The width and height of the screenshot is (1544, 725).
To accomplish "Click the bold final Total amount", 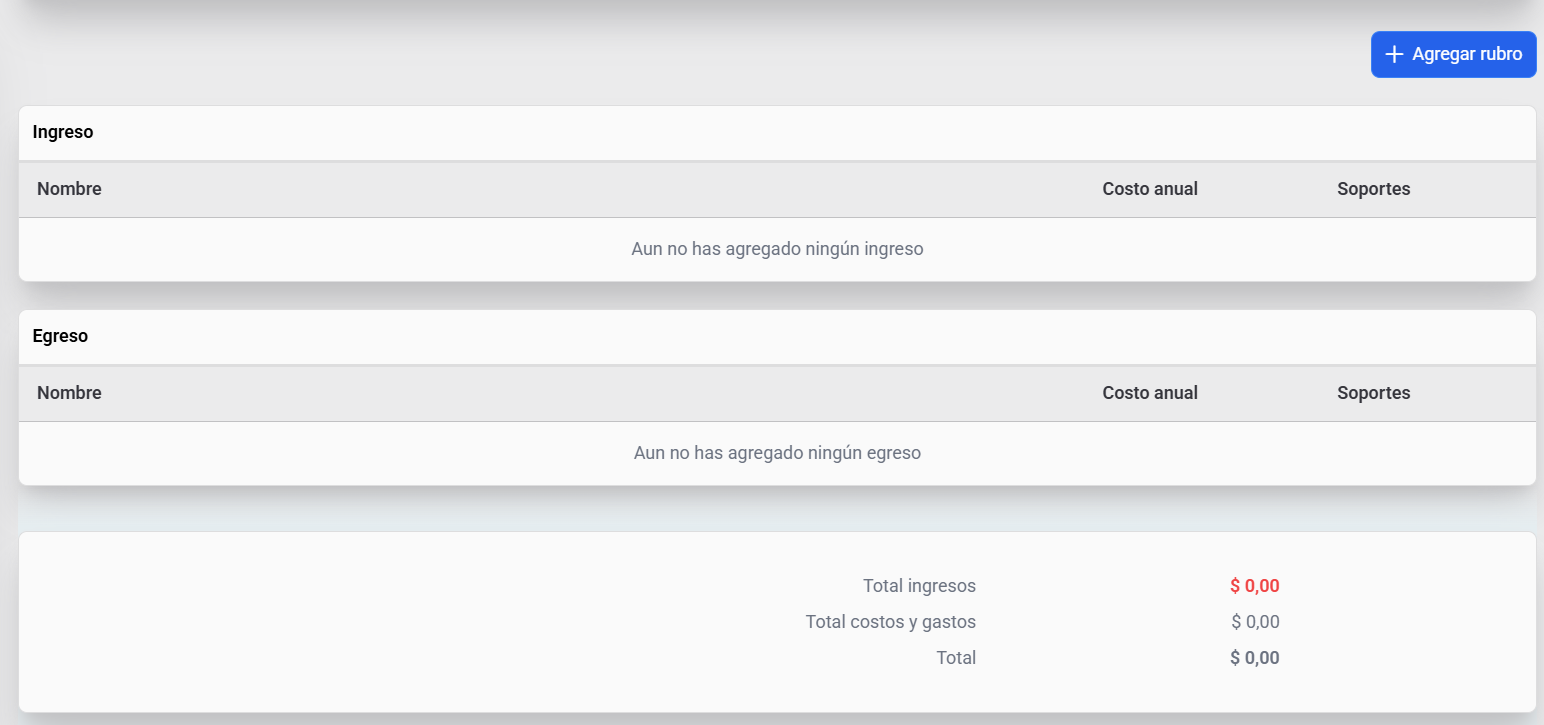I will pyautogui.click(x=1254, y=658).
